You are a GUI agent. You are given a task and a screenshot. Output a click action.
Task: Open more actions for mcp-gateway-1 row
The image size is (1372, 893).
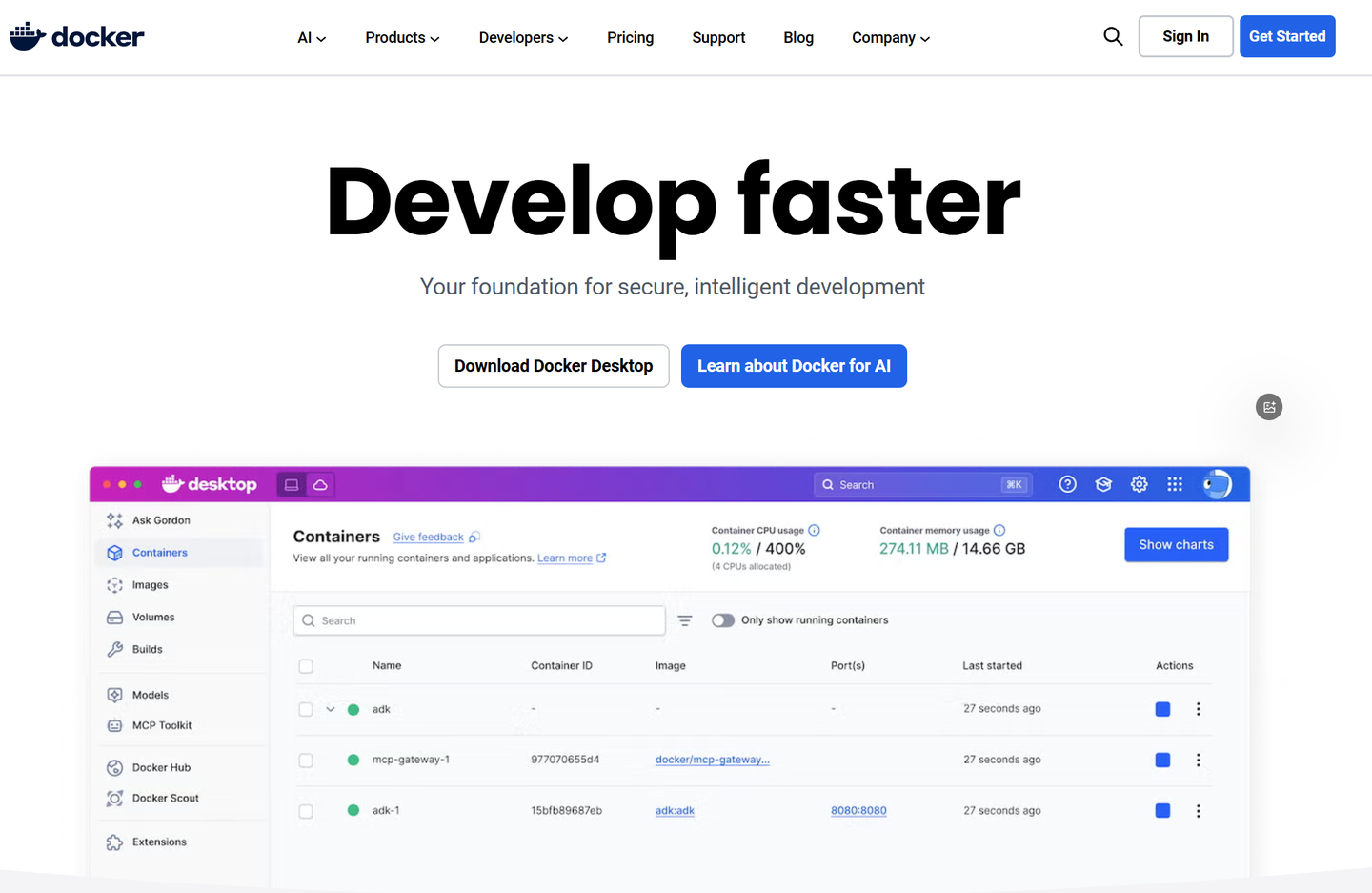[x=1199, y=760]
